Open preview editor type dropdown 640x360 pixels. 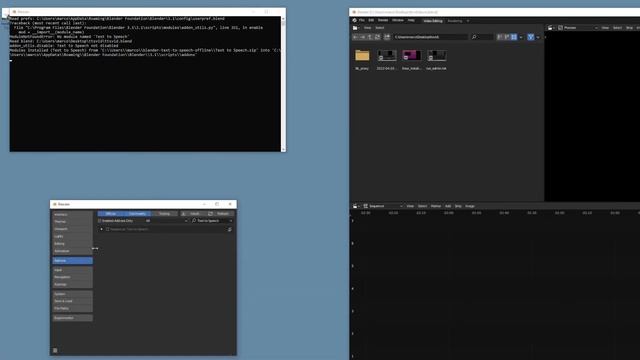click(x=551, y=28)
